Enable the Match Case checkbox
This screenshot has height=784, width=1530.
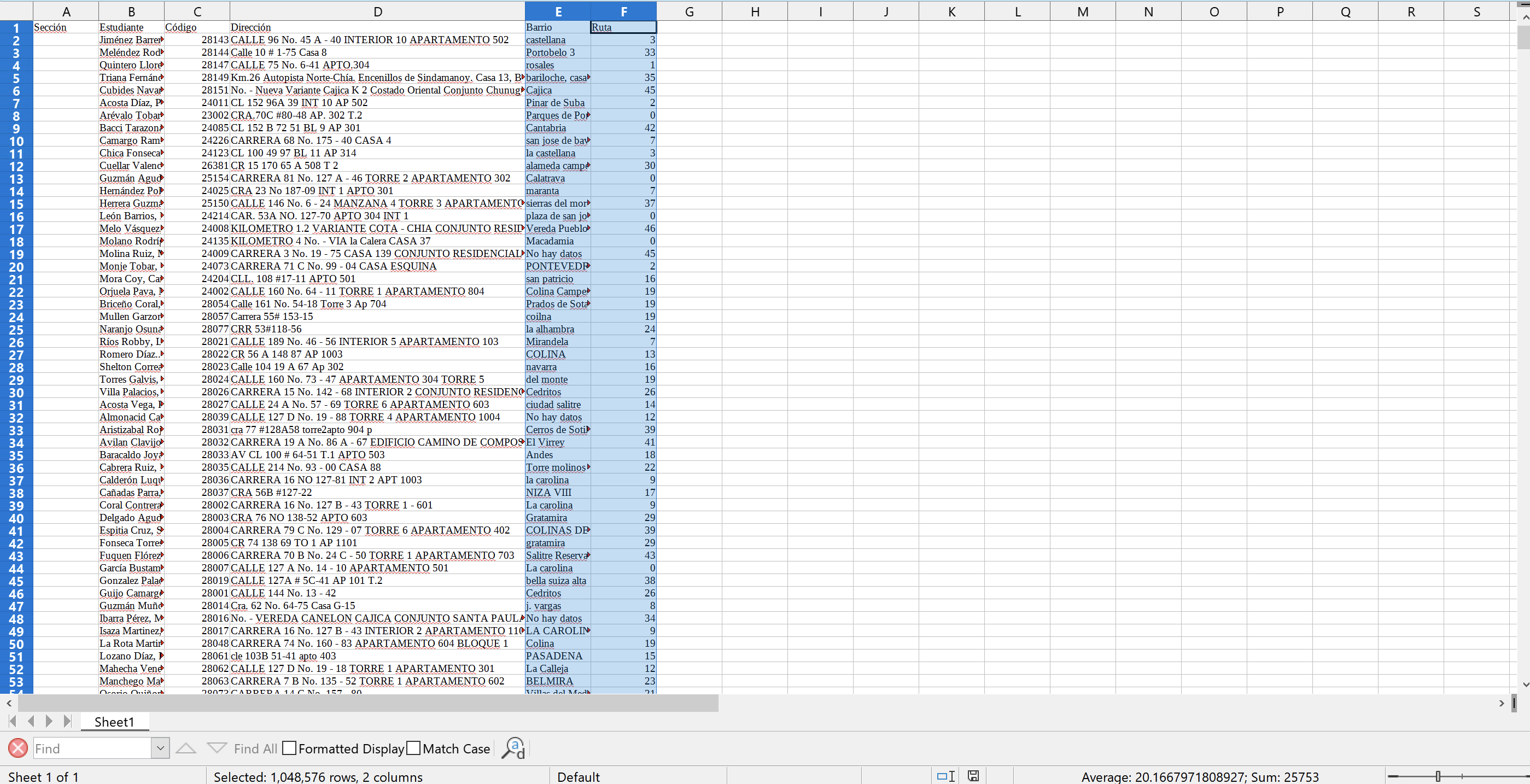413,748
